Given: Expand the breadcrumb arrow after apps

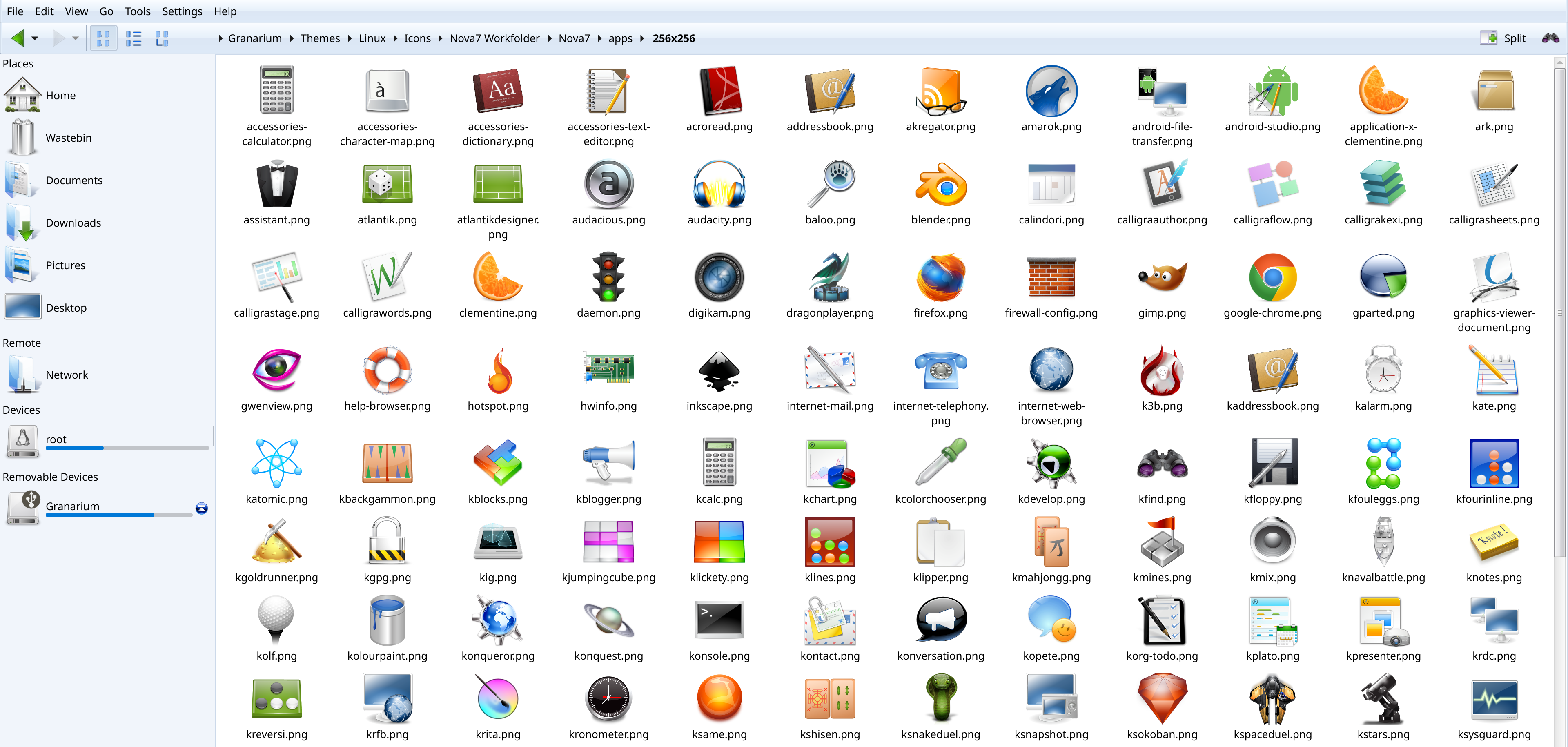Looking at the screenshot, I should coord(642,38).
